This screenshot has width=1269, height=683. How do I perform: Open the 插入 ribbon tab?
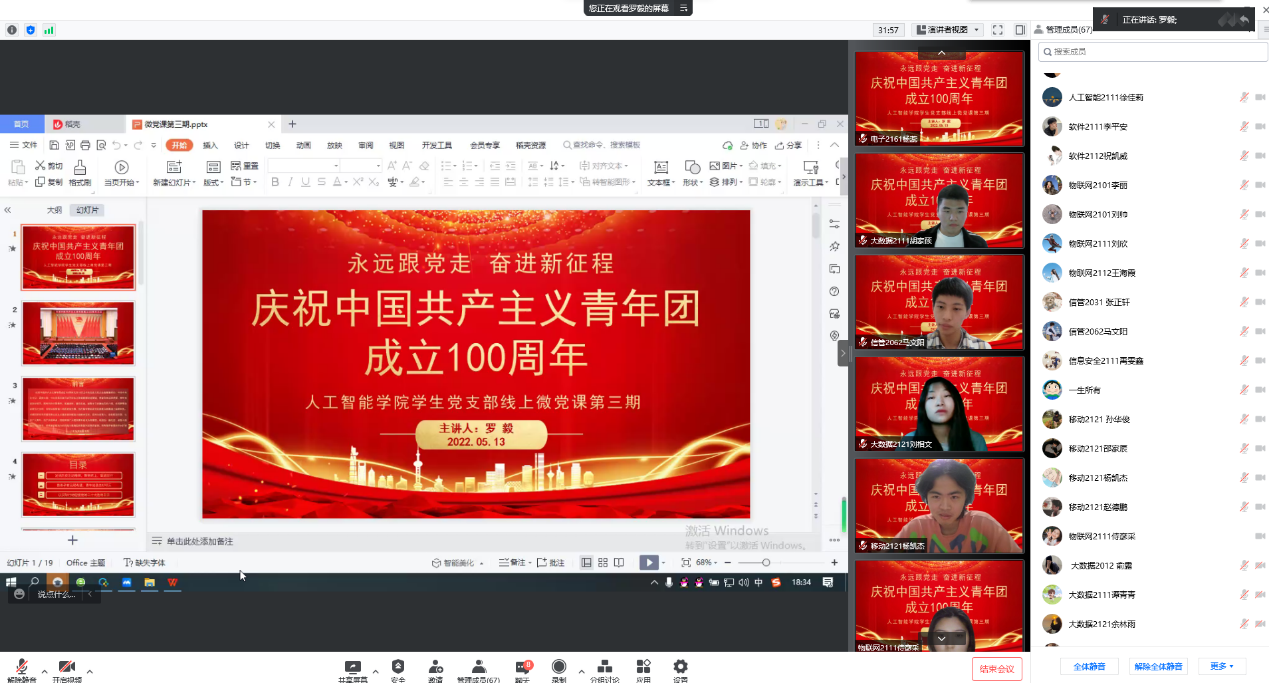[210, 145]
